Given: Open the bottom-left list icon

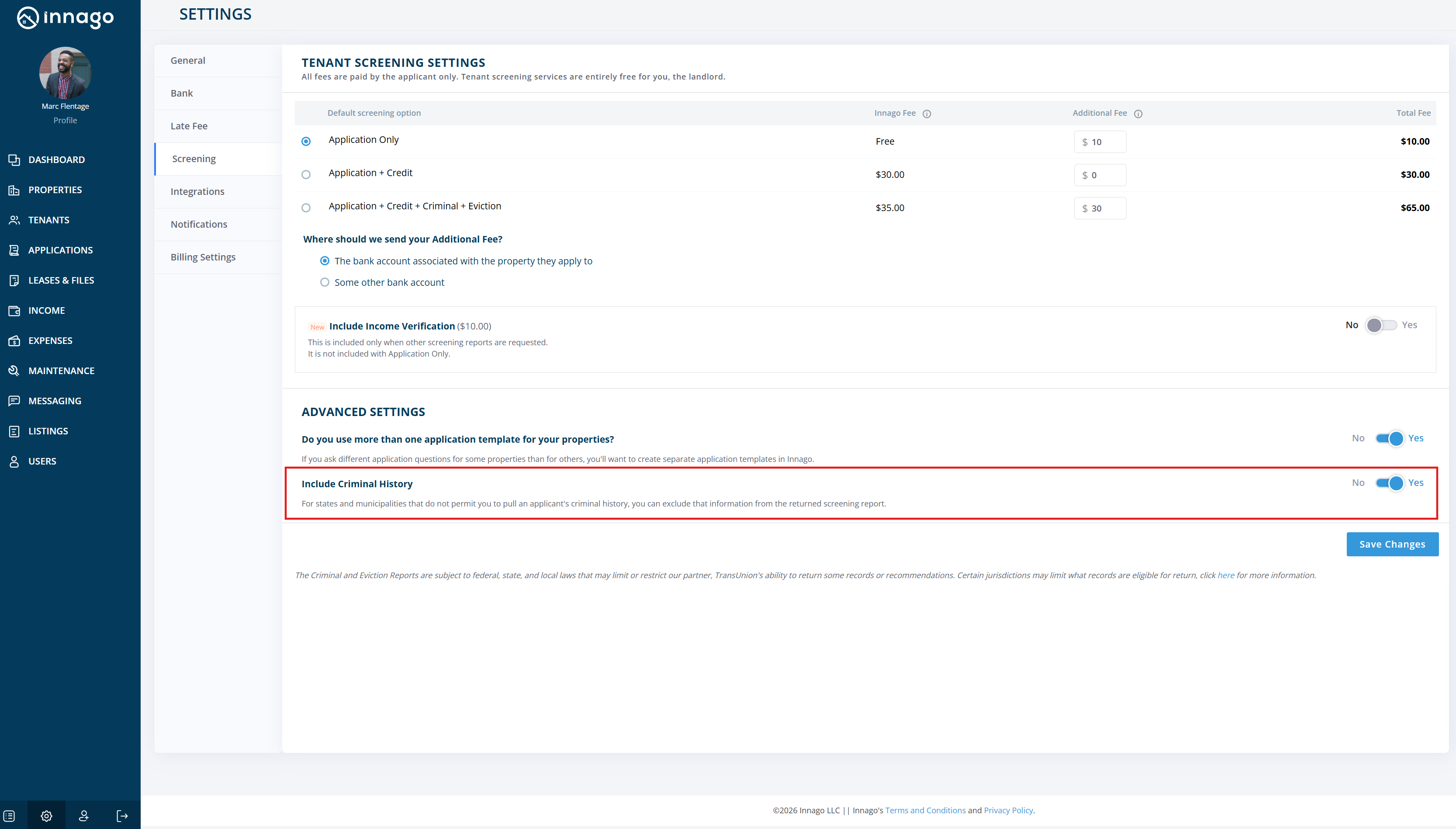Looking at the screenshot, I should click(9, 816).
